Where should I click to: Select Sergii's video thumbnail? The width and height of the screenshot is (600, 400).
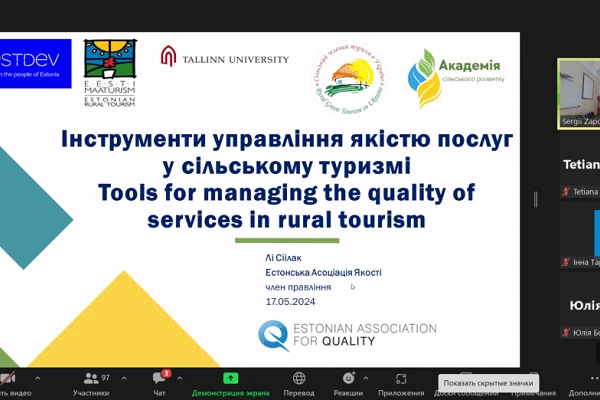(579, 93)
